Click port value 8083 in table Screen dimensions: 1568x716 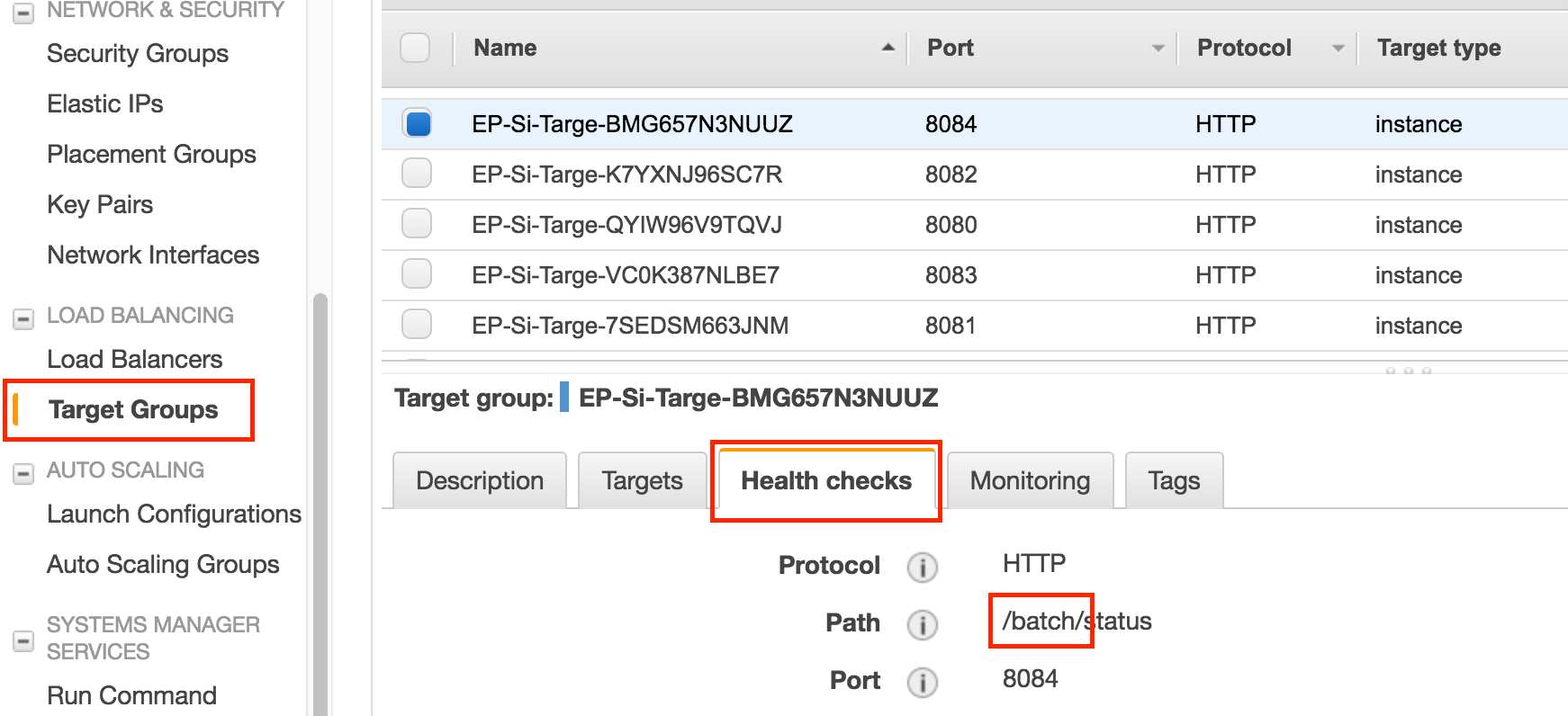[951, 275]
